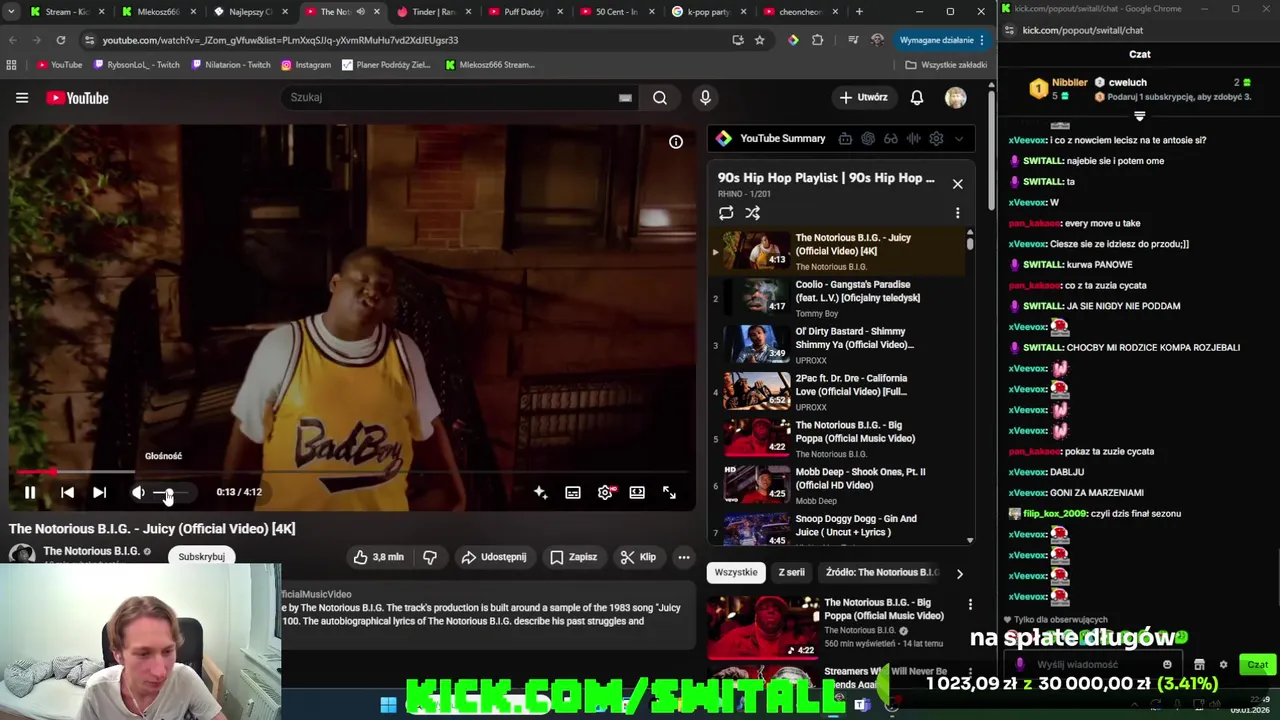Select 2Pac California Love in playlist
The image size is (1280, 720).
[x=836, y=392]
